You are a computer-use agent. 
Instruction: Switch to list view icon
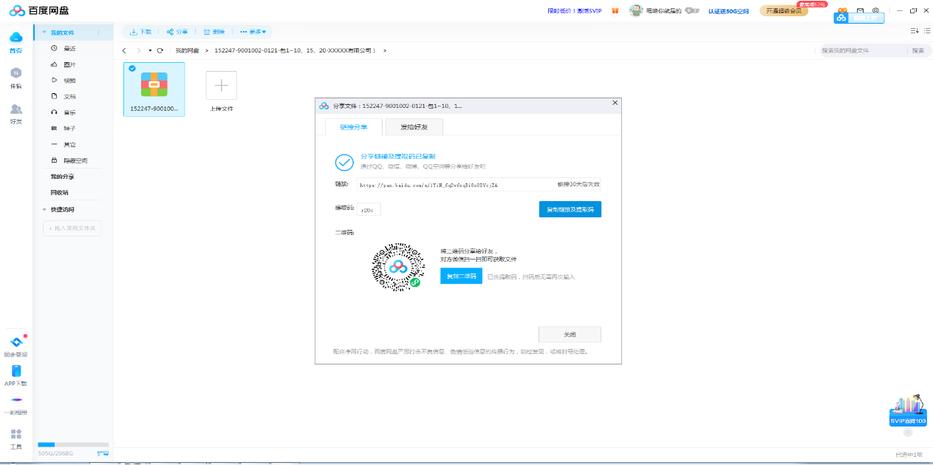tap(926, 31)
